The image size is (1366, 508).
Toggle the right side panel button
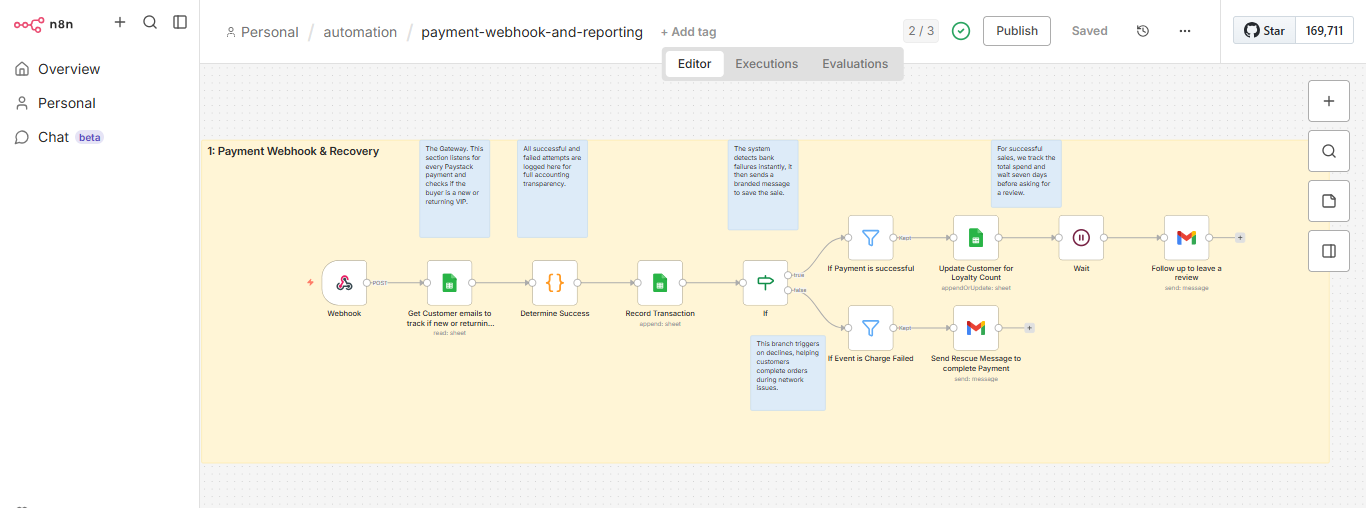(1328, 251)
